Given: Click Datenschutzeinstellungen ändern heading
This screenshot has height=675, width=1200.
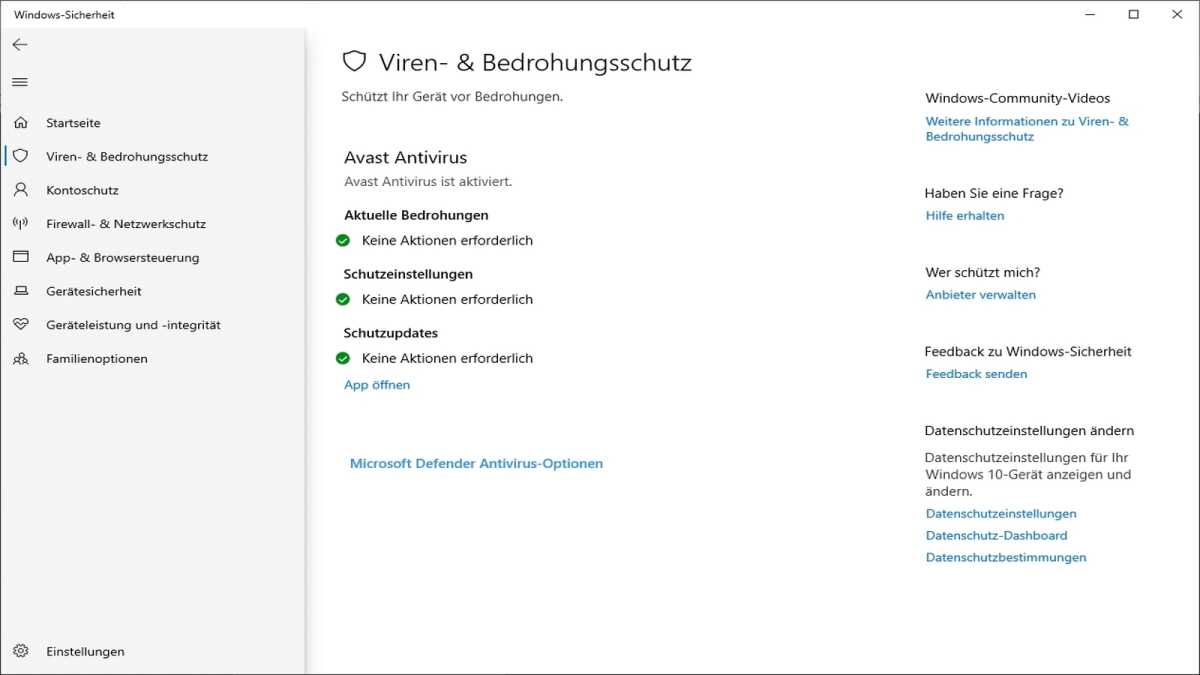Looking at the screenshot, I should tap(1029, 430).
